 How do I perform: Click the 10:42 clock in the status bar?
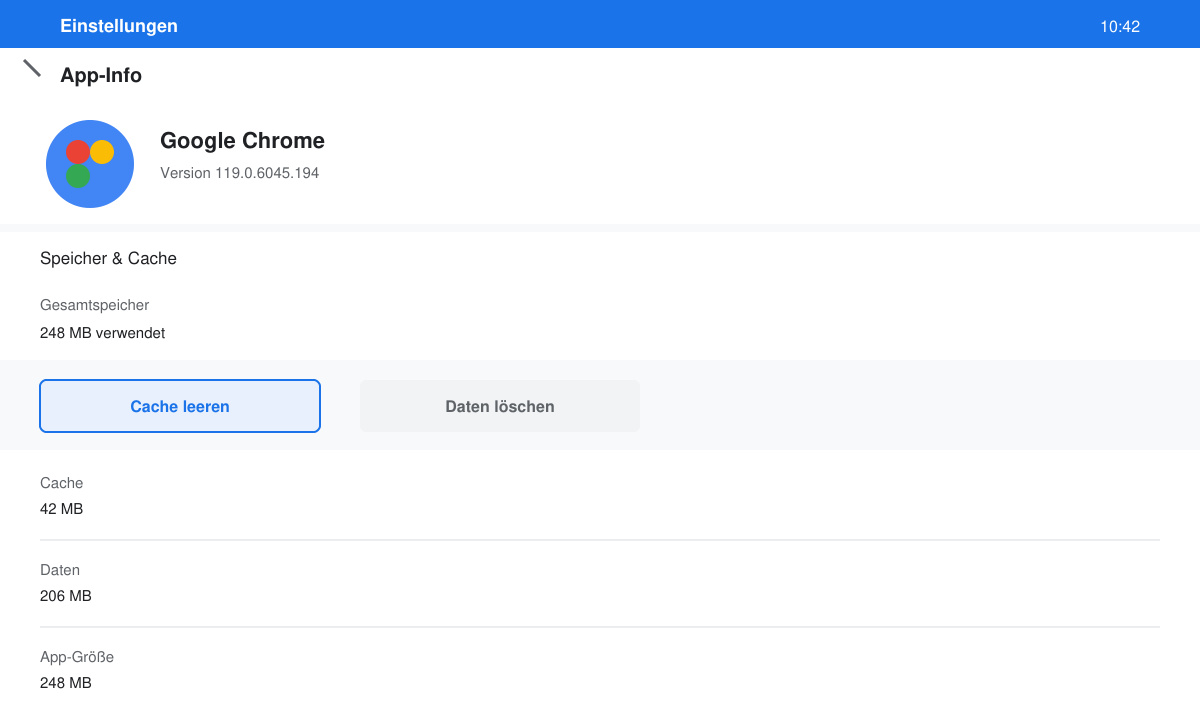point(1120,27)
